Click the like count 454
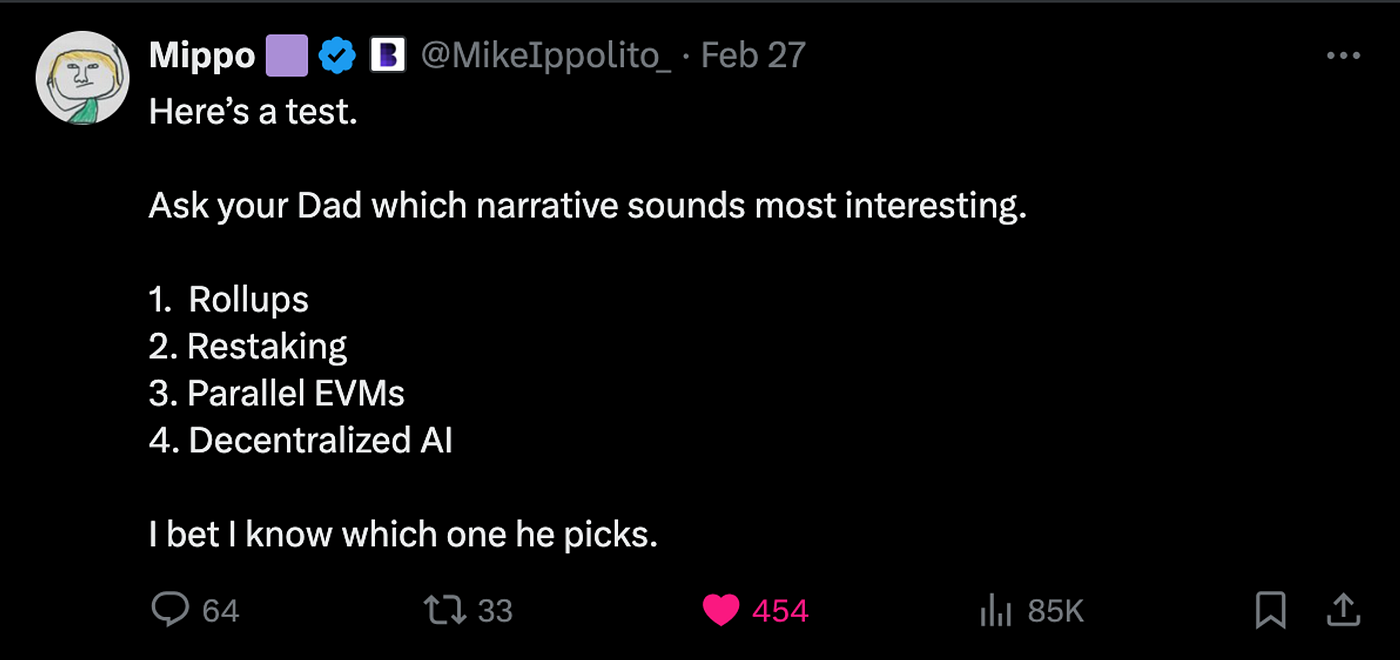The image size is (1400, 660). click(780, 610)
